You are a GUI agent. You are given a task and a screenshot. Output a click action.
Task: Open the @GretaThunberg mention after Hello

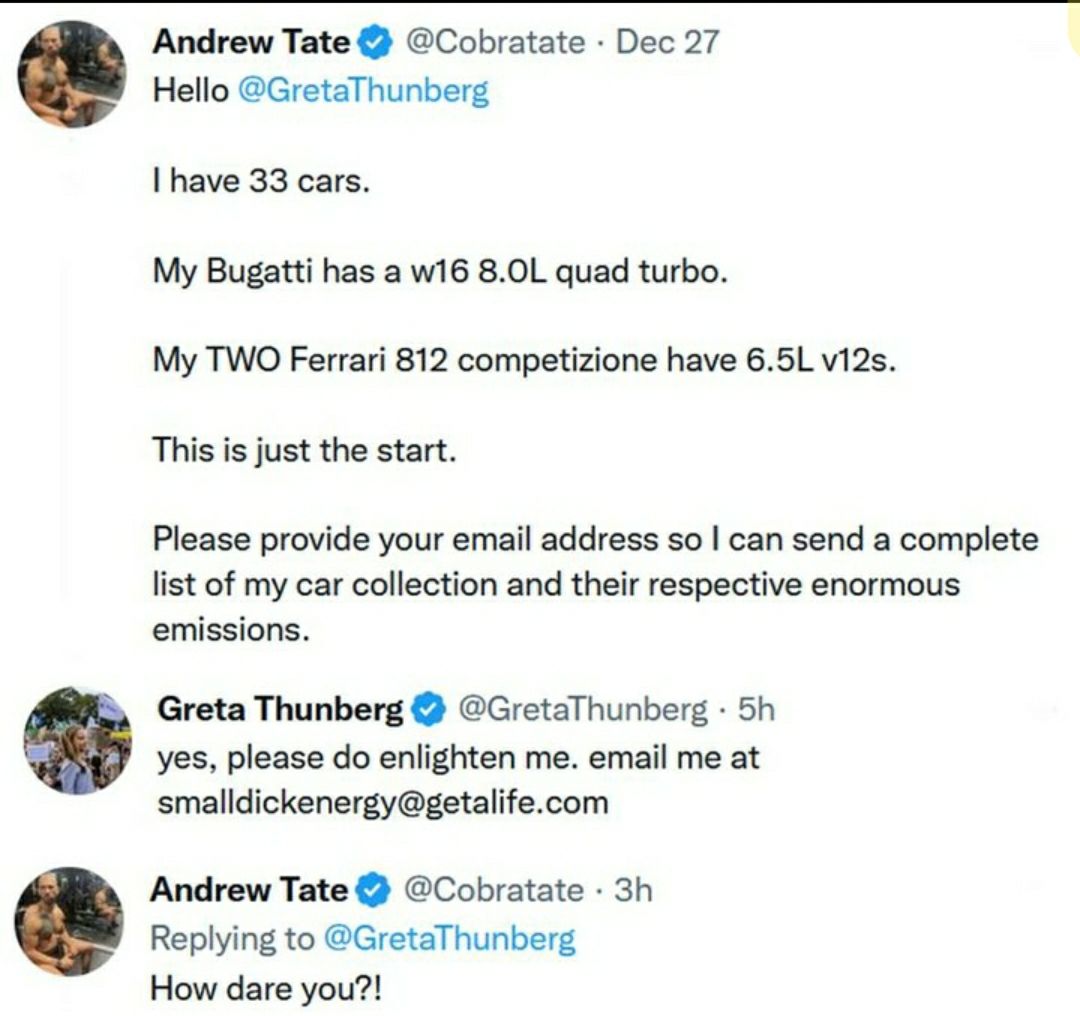(362, 91)
